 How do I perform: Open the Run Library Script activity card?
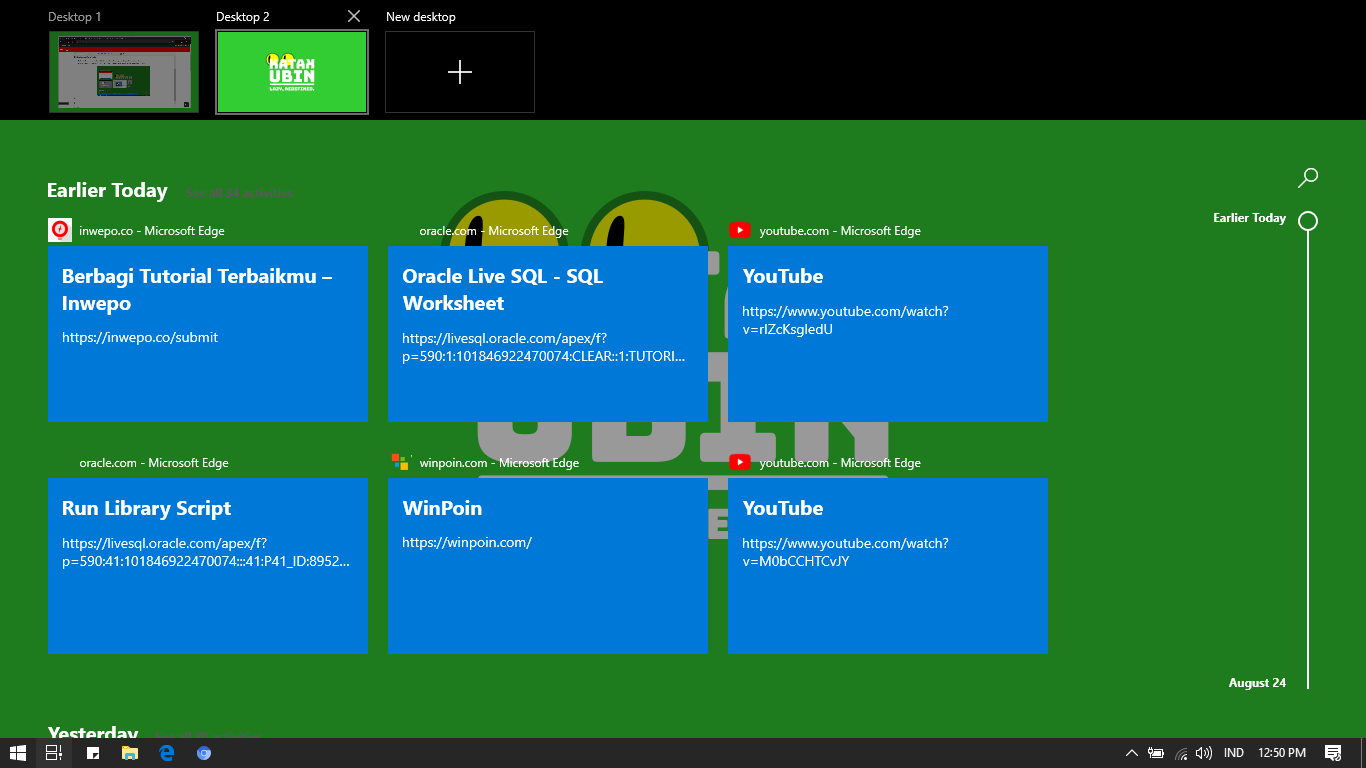click(208, 566)
